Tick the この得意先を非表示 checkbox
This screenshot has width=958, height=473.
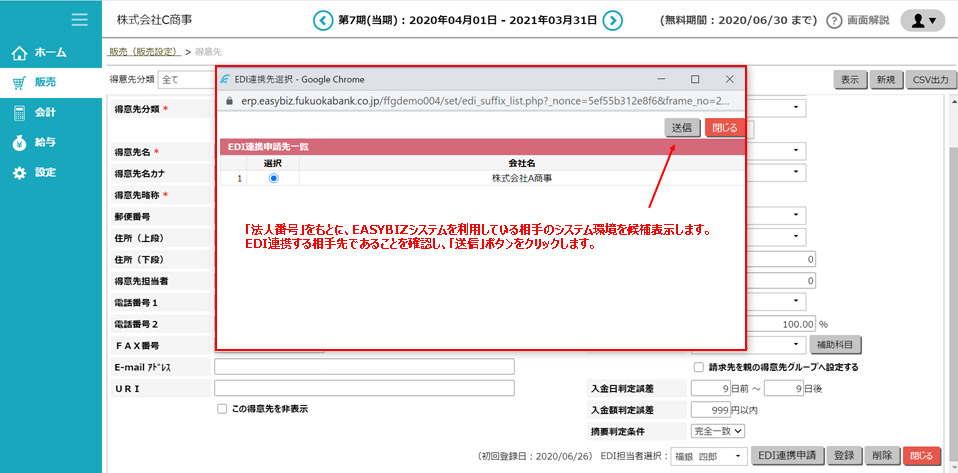[x=222, y=408]
